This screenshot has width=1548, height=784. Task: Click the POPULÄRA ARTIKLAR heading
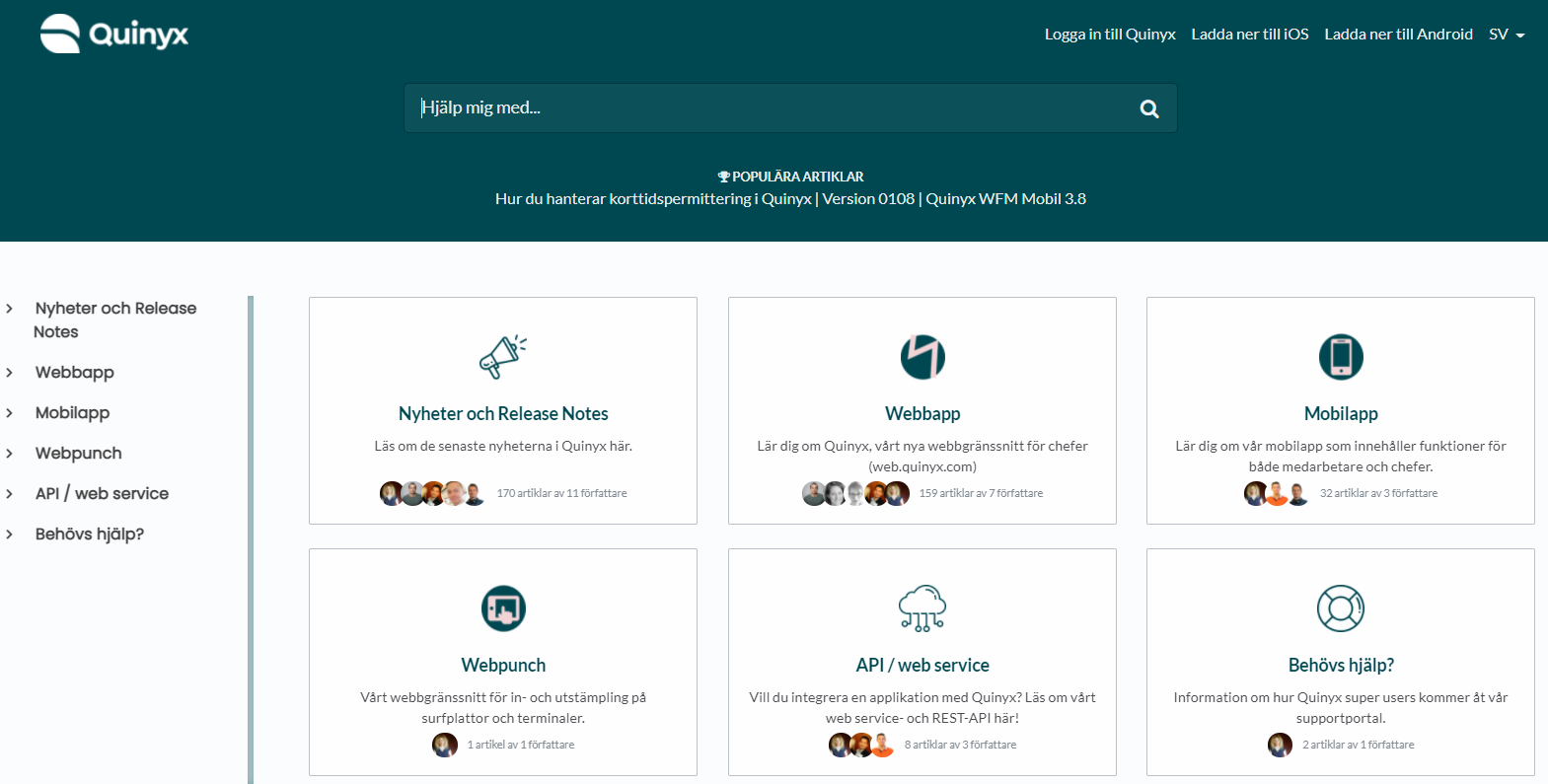pyautogui.click(x=797, y=177)
